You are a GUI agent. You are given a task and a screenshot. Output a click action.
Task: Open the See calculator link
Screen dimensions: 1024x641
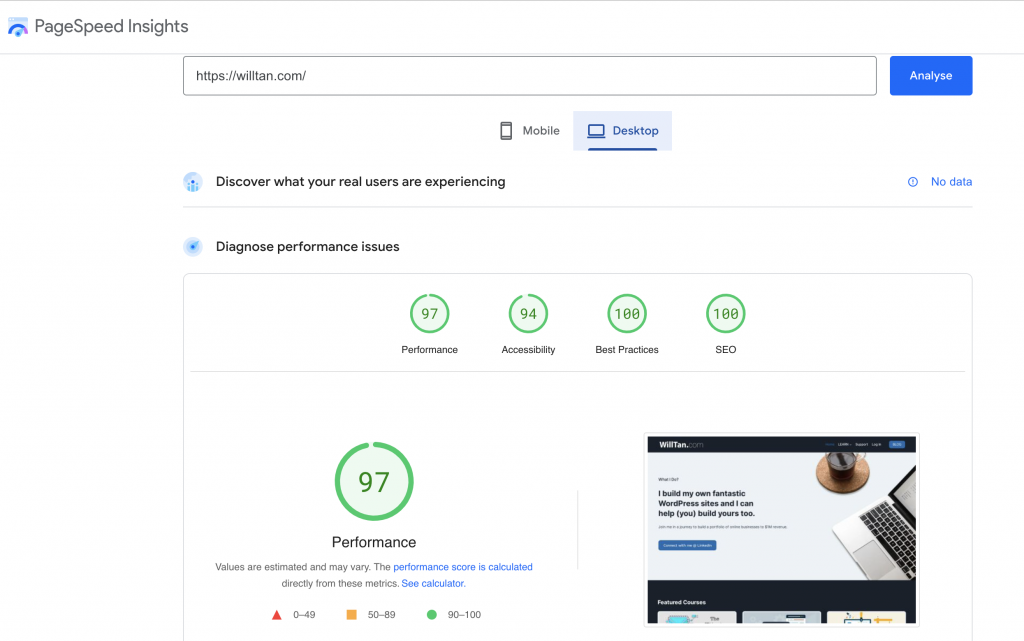coord(434,584)
